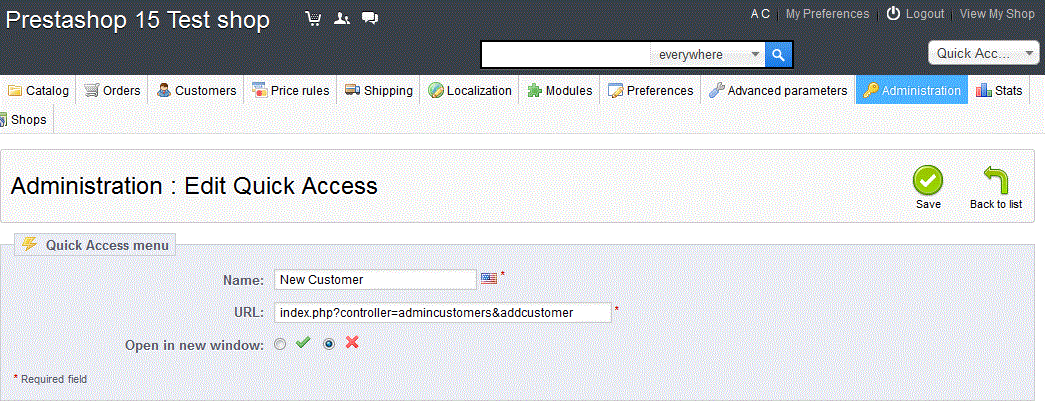Click the My Preferences link
Image resolution: width=1045 pixels, height=415 pixels.
[827, 14]
